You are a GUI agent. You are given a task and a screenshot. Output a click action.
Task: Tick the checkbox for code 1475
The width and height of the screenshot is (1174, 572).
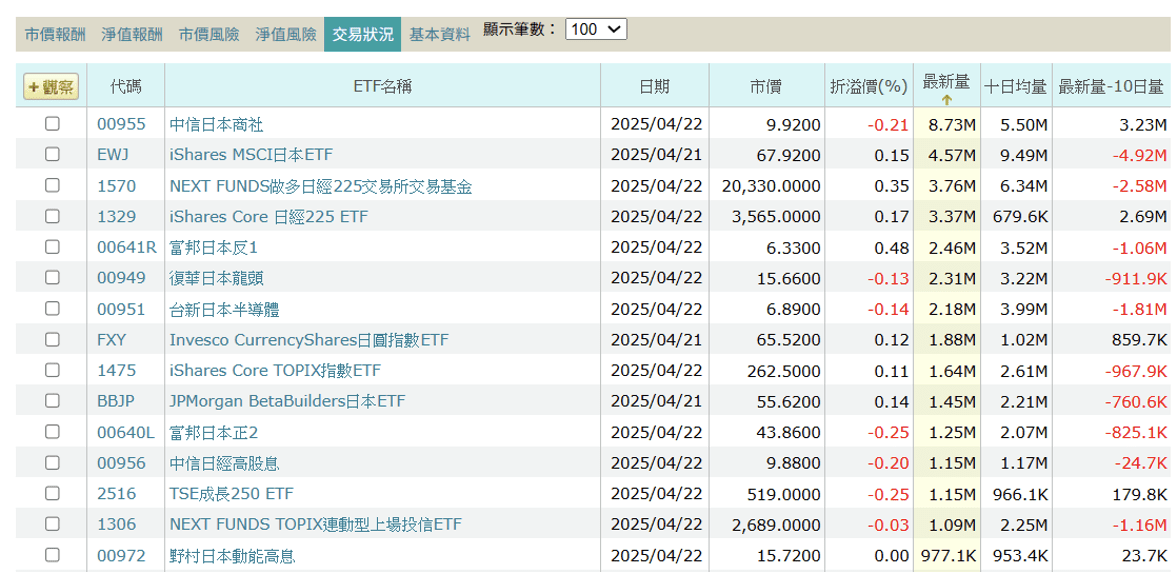[52, 370]
